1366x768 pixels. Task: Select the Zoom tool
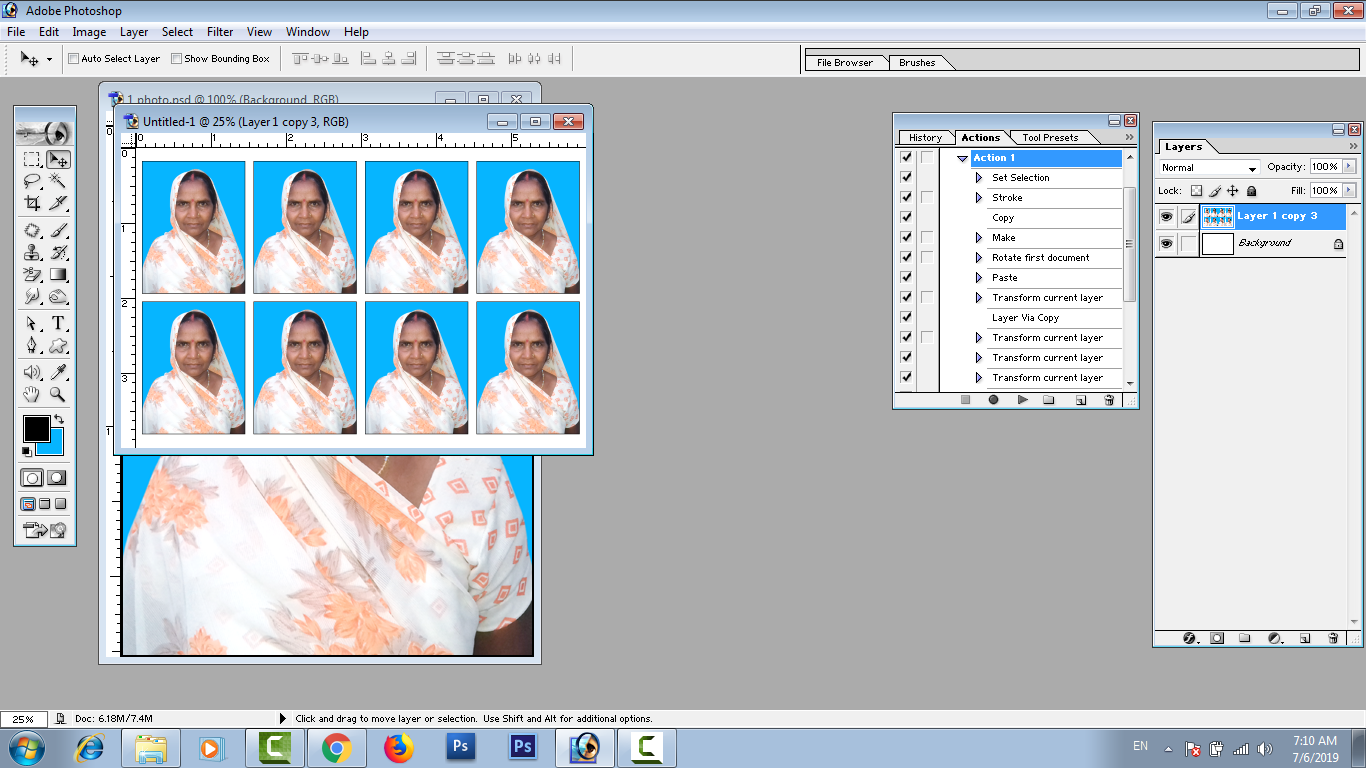[x=58, y=394]
